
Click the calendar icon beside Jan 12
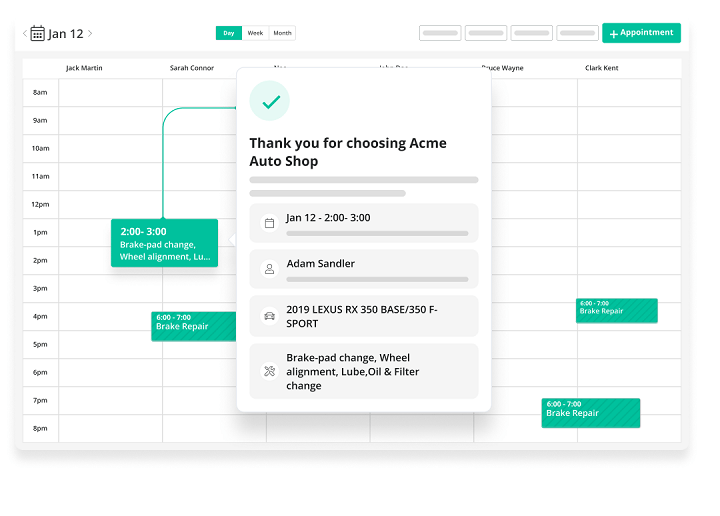pyautogui.click(x=37, y=33)
